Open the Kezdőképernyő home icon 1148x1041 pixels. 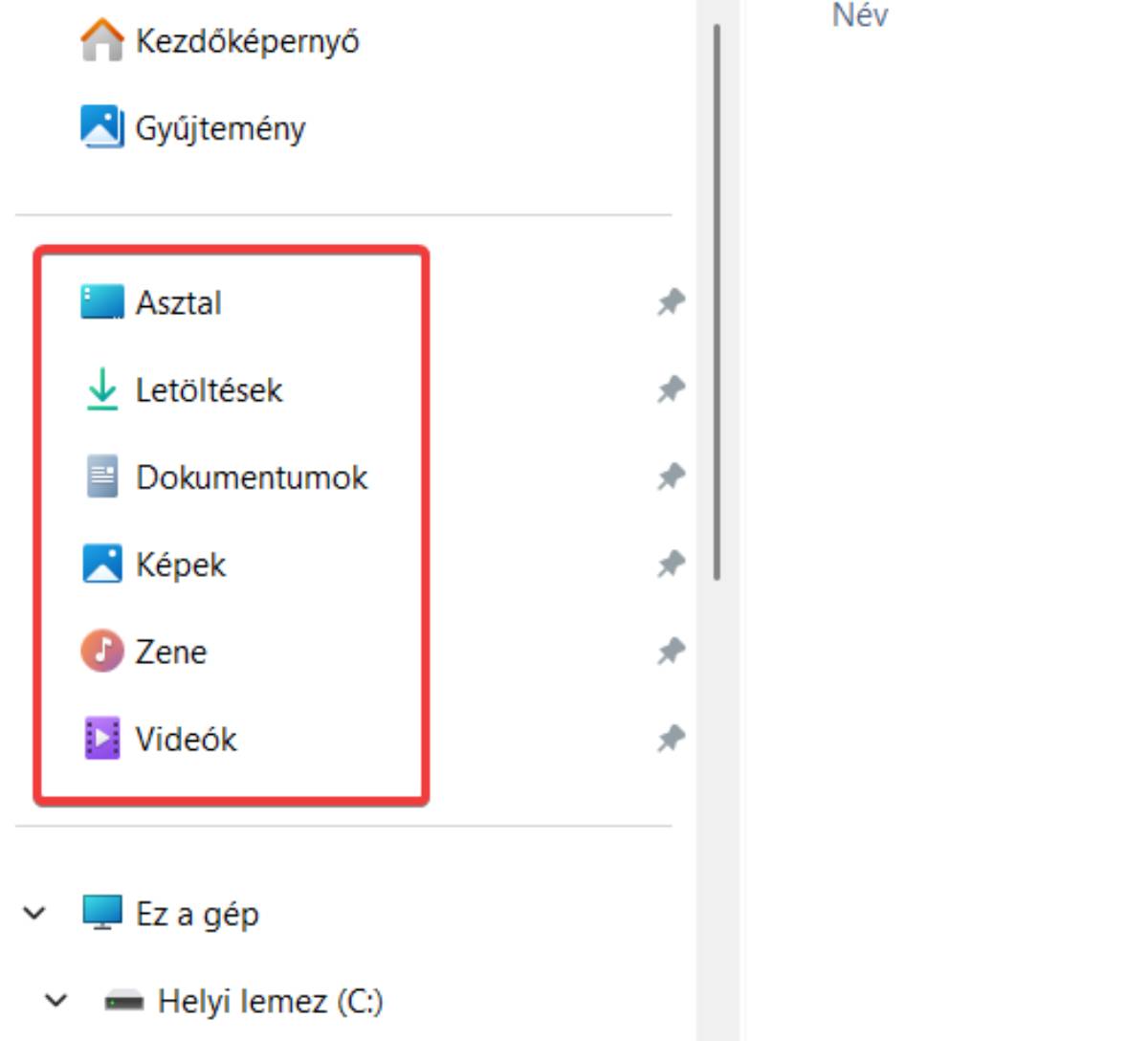[101, 41]
